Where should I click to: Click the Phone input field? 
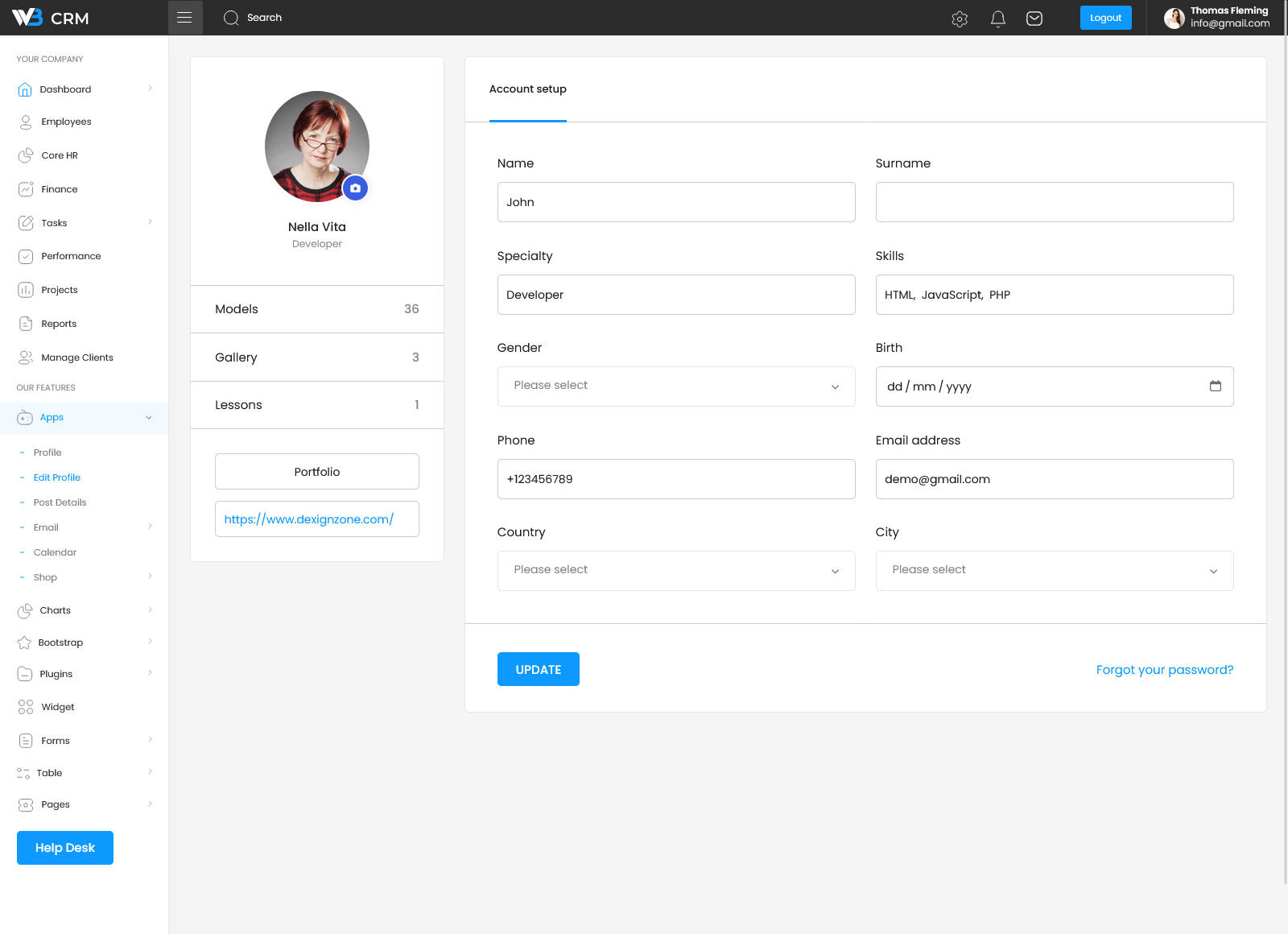click(x=676, y=479)
